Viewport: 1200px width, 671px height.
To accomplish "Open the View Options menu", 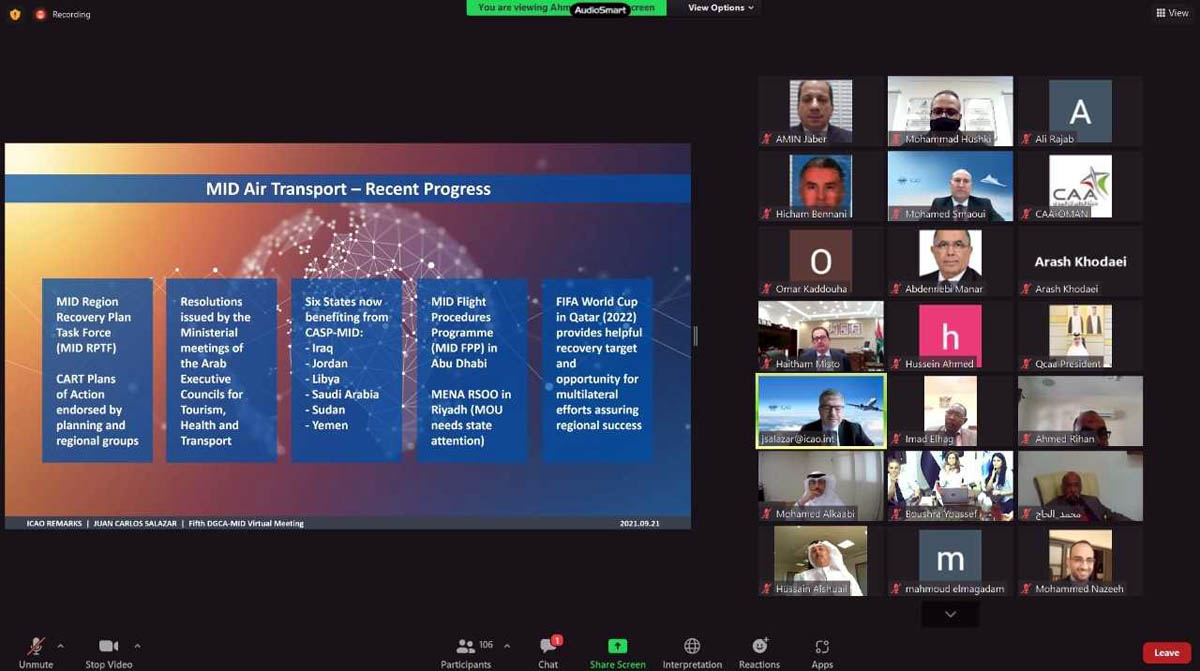I will 721,8.
